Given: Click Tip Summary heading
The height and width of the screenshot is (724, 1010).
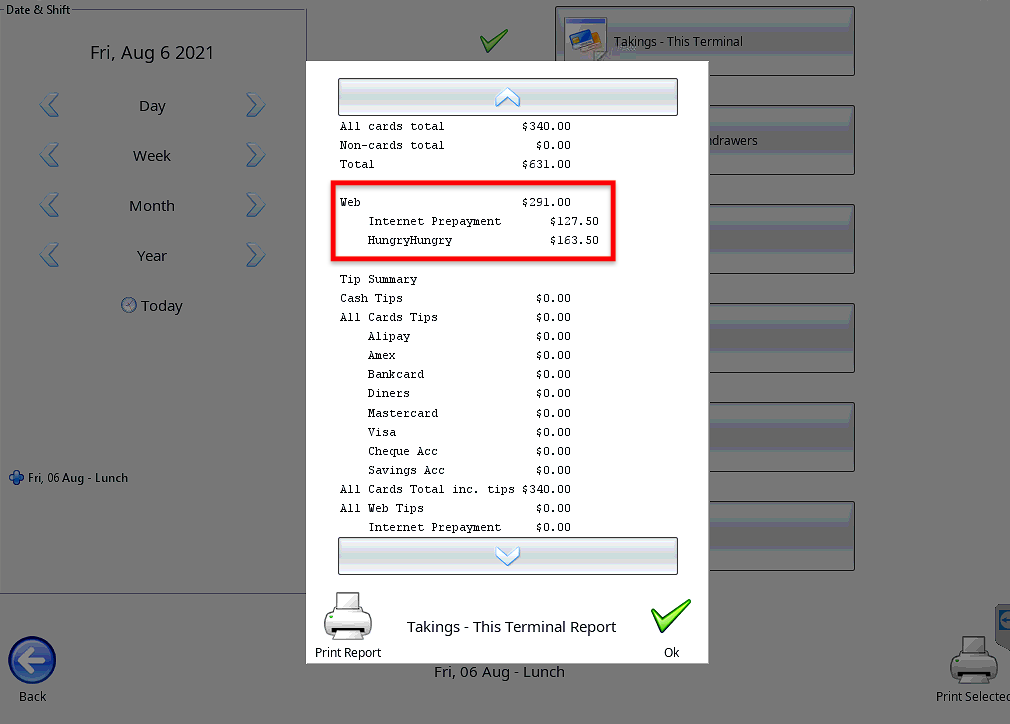Looking at the screenshot, I should pyautogui.click(x=379, y=279).
